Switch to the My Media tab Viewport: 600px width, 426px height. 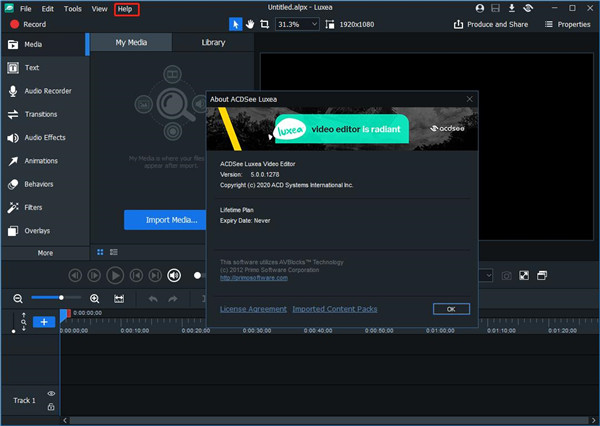[131, 42]
